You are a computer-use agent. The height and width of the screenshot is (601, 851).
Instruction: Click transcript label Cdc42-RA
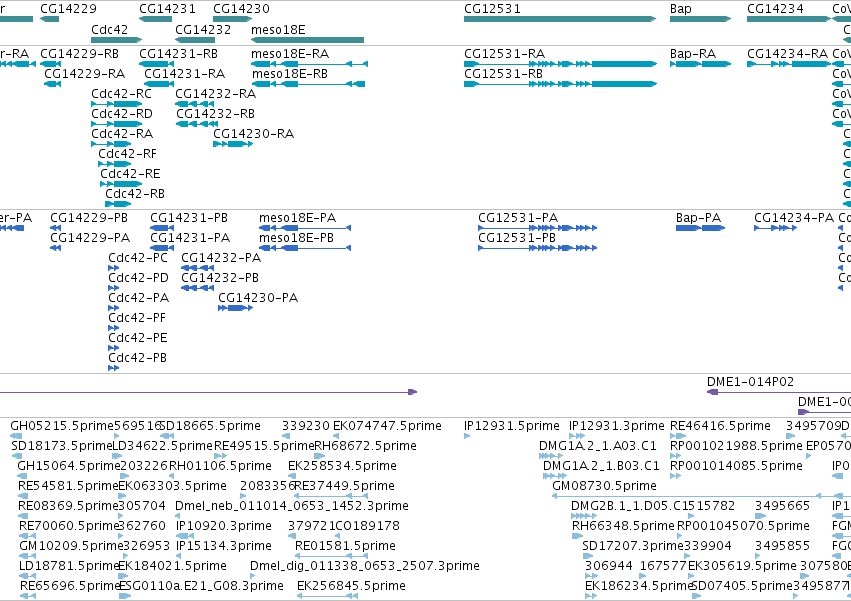122,134
